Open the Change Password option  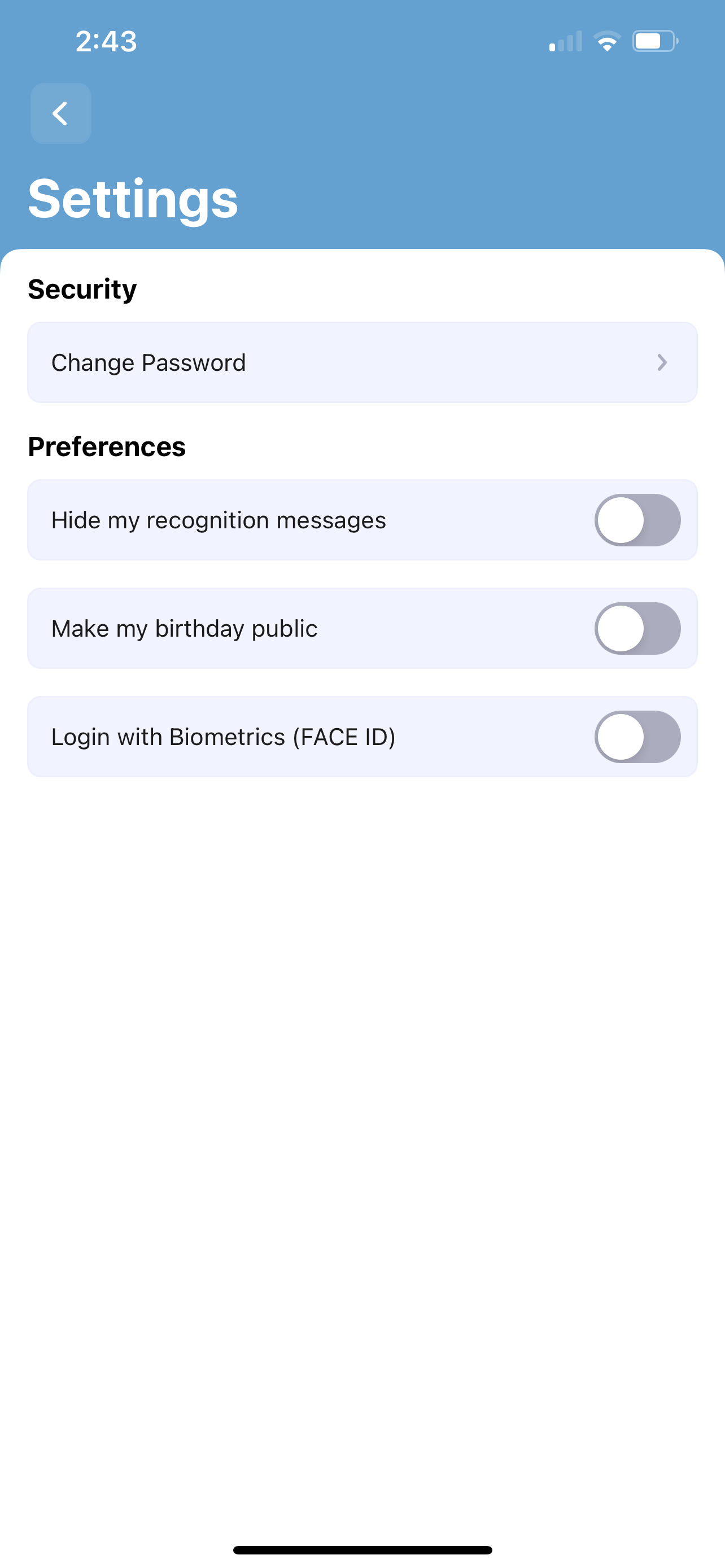click(x=362, y=362)
